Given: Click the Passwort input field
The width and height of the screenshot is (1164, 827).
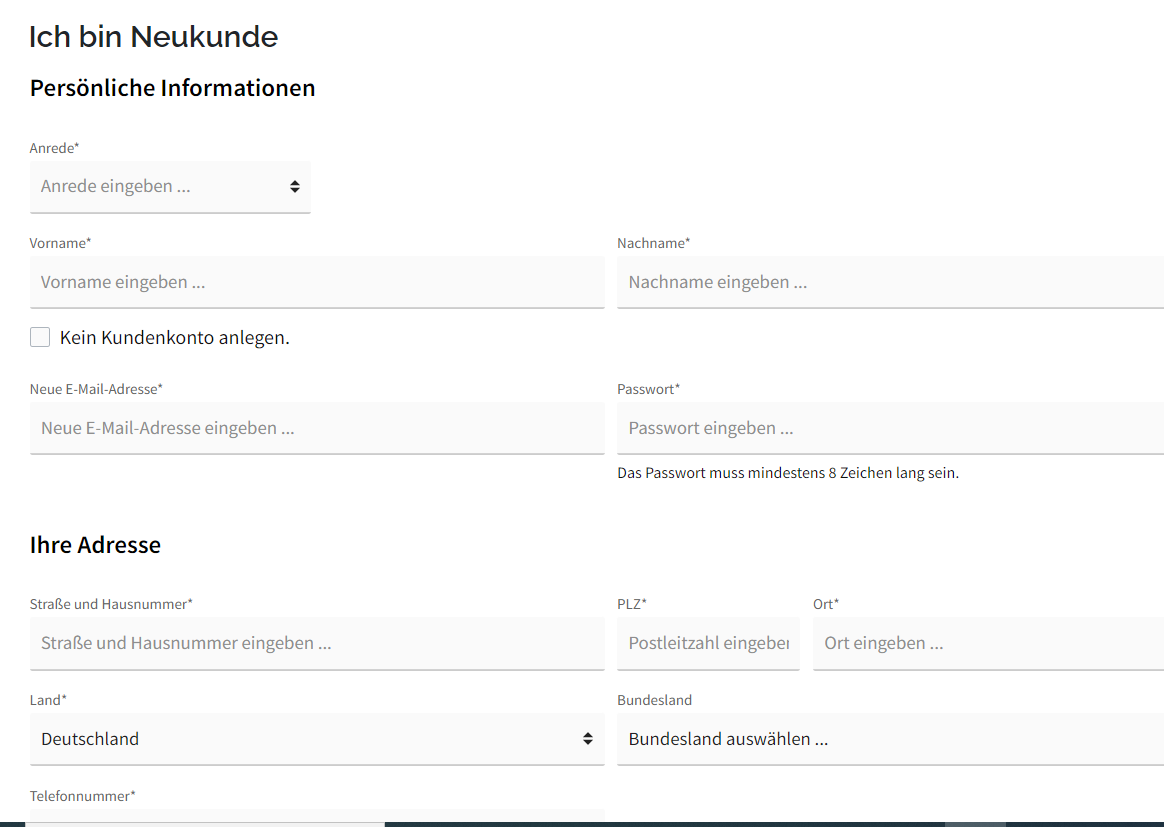Looking at the screenshot, I should tap(889, 428).
